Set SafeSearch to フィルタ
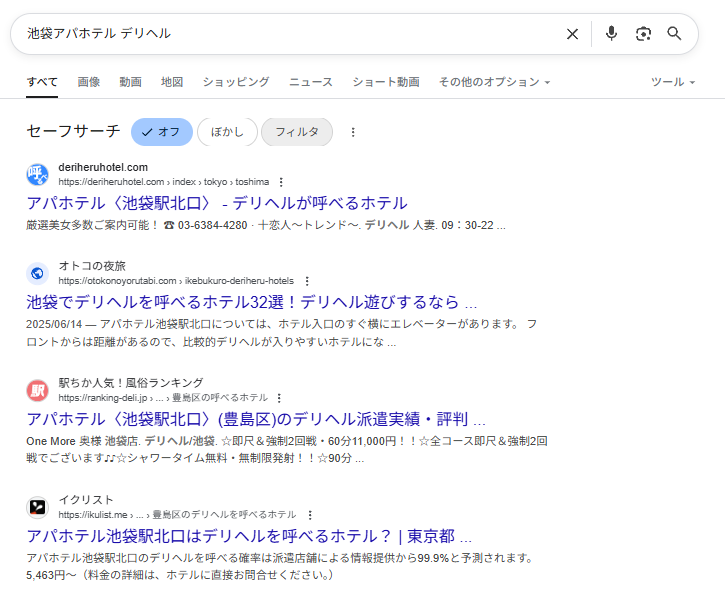 296,132
